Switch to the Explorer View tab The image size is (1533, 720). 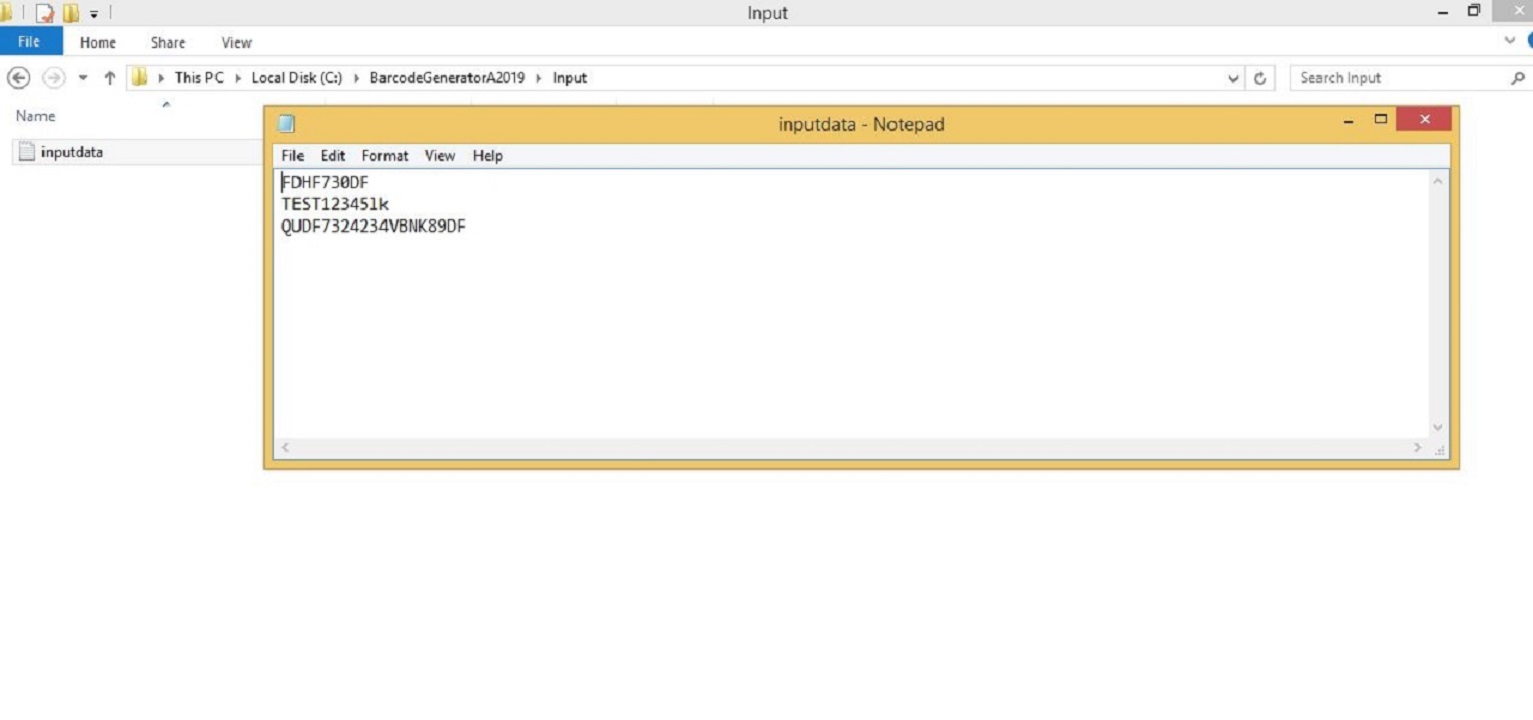(x=237, y=43)
